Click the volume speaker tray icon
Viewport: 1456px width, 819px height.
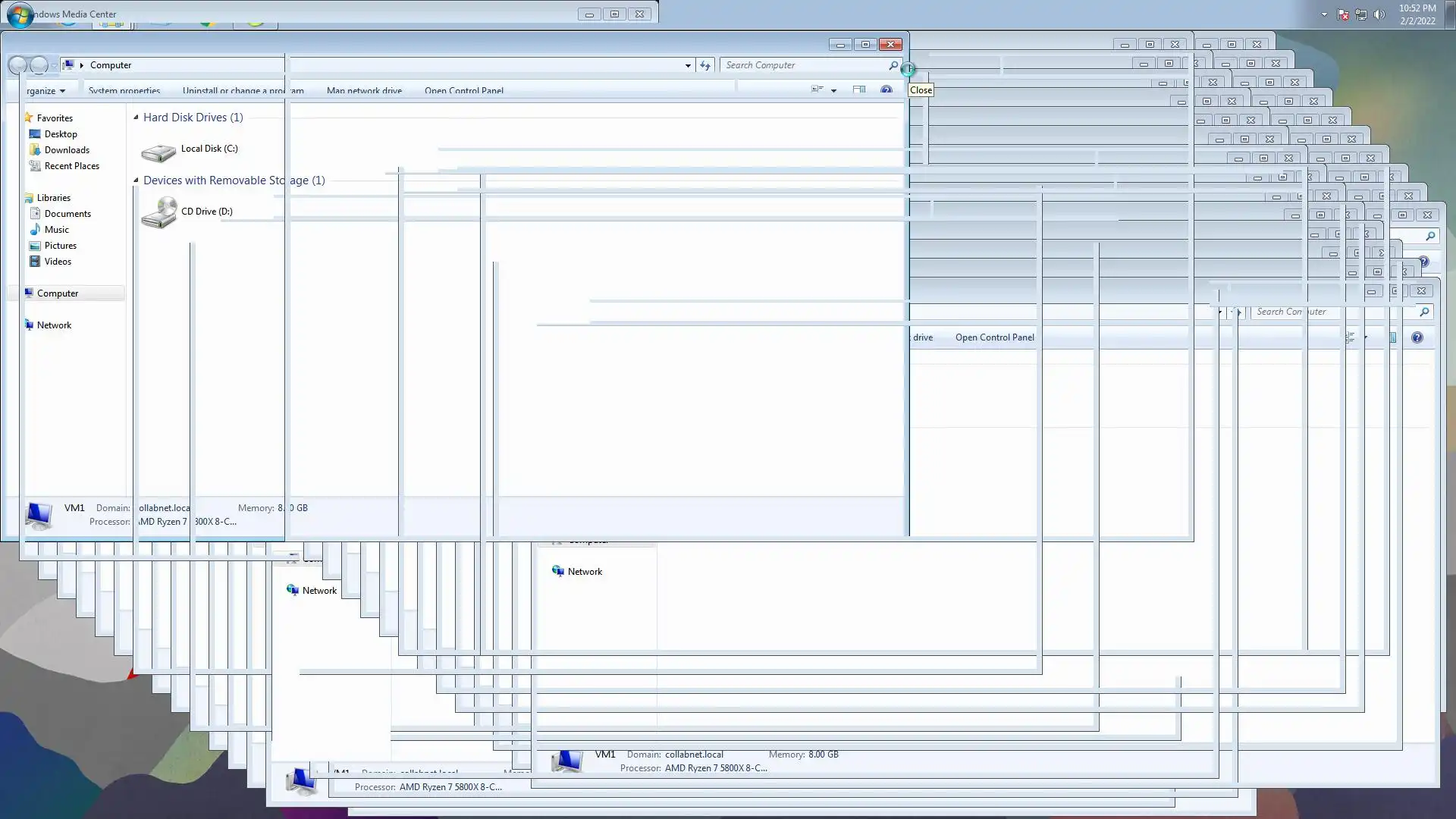1379,14
